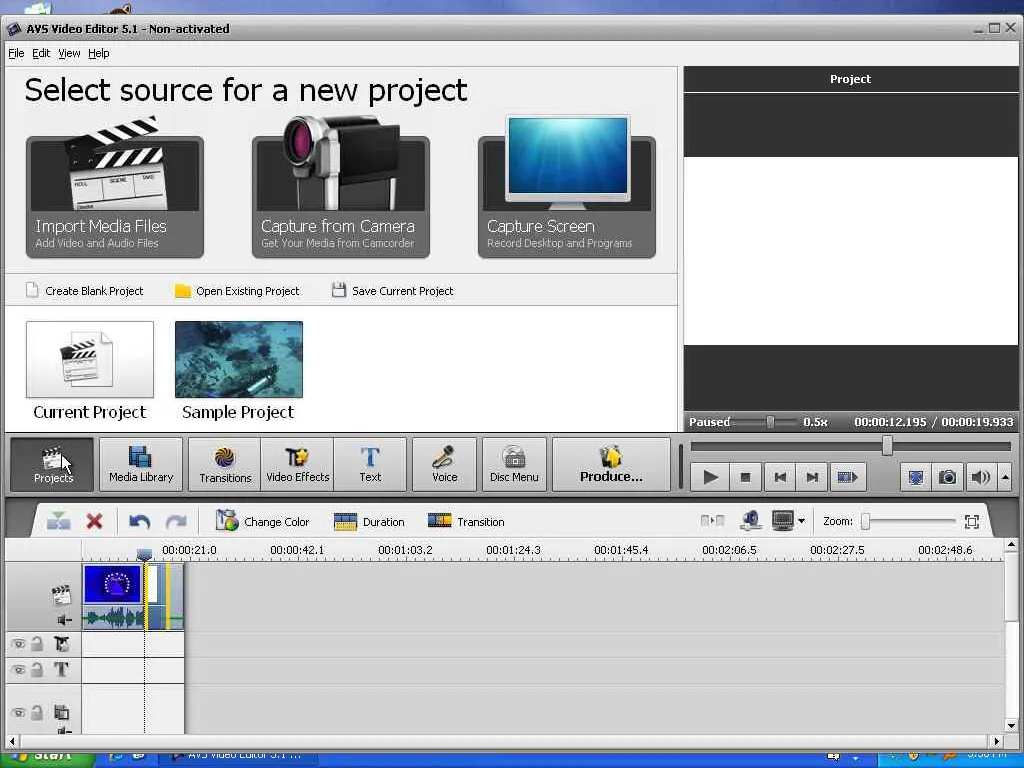Screen dimensions: 1024x768
Task: Click Change Color in timeline toolbar
Action: [x=263, y=521]
